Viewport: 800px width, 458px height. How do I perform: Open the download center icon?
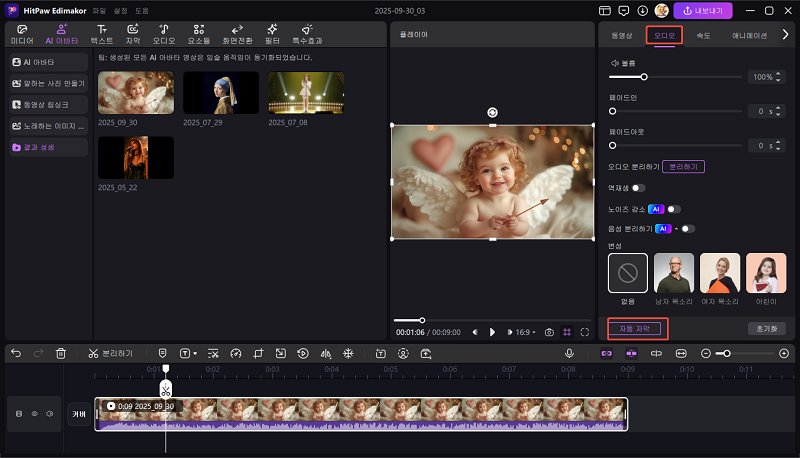(x=642, y=11)
